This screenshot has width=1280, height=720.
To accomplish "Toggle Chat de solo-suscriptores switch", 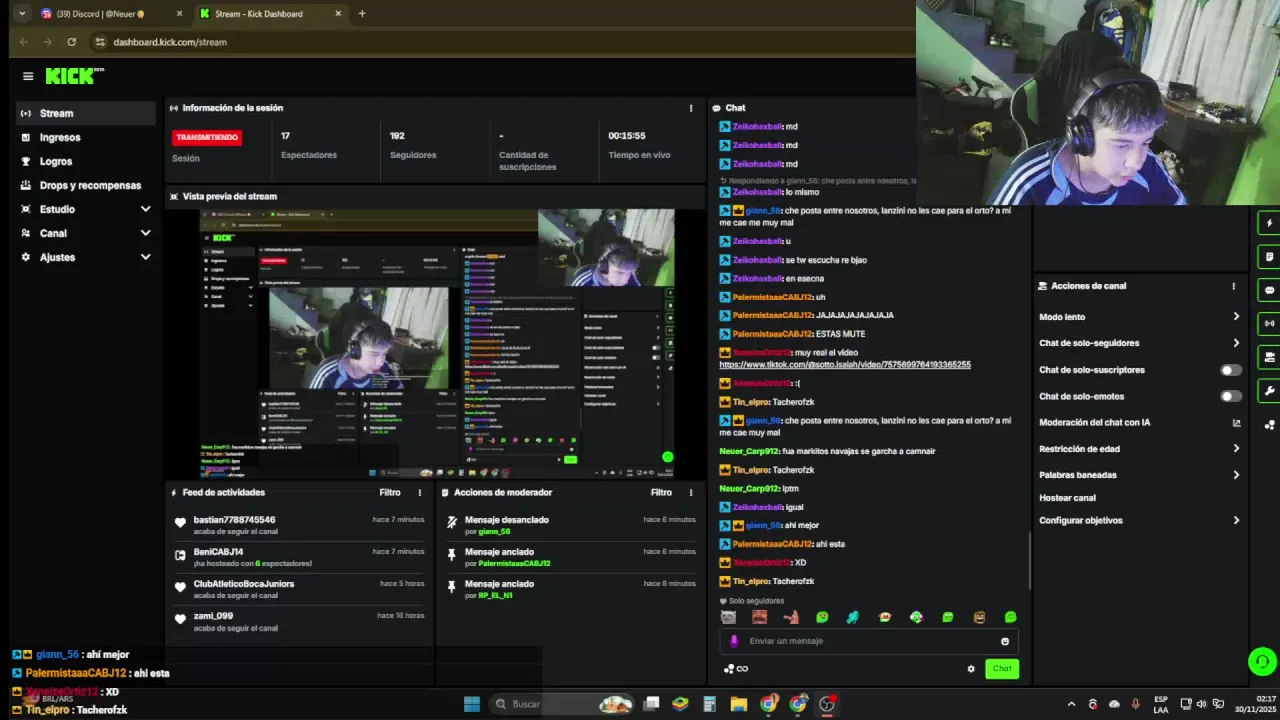I will (x=1231, y=370).
